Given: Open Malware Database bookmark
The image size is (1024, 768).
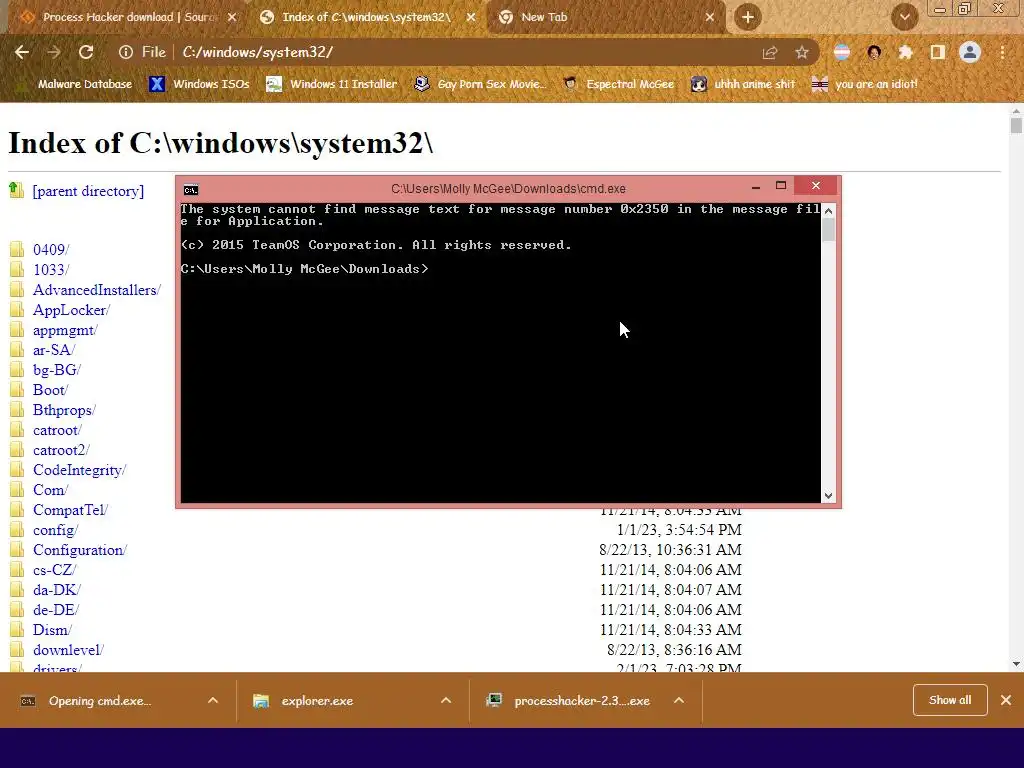Looking at the screenshot, I should tap(76, 84).
